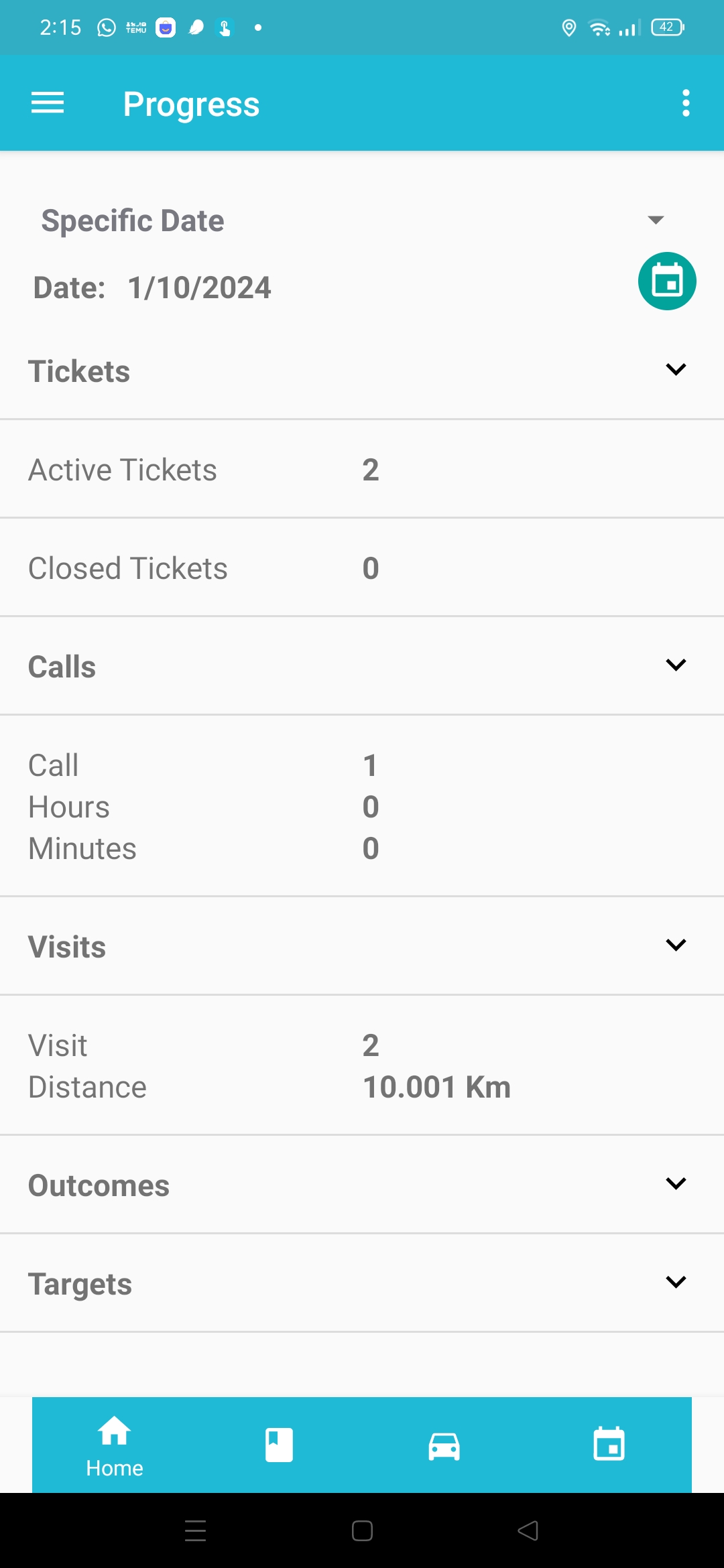Open the Specific Date dropdown
Screen dimensions: 724x1568
[x=656, y=220]
